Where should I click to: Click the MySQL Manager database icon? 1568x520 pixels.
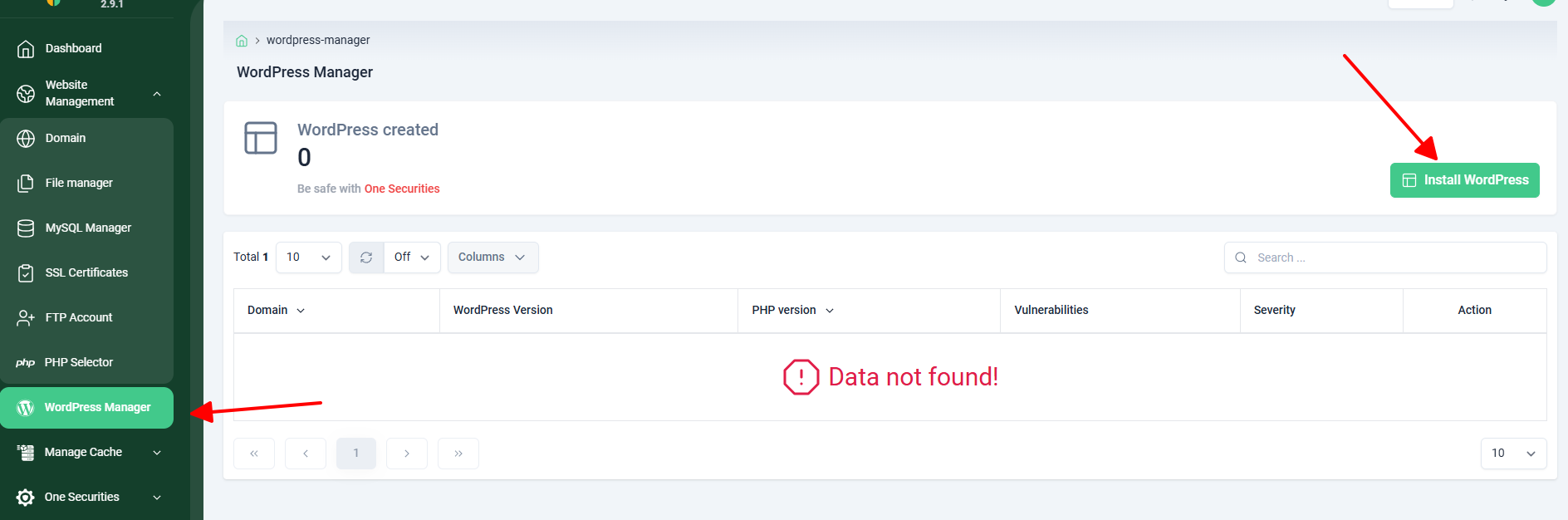click(26, 228)
